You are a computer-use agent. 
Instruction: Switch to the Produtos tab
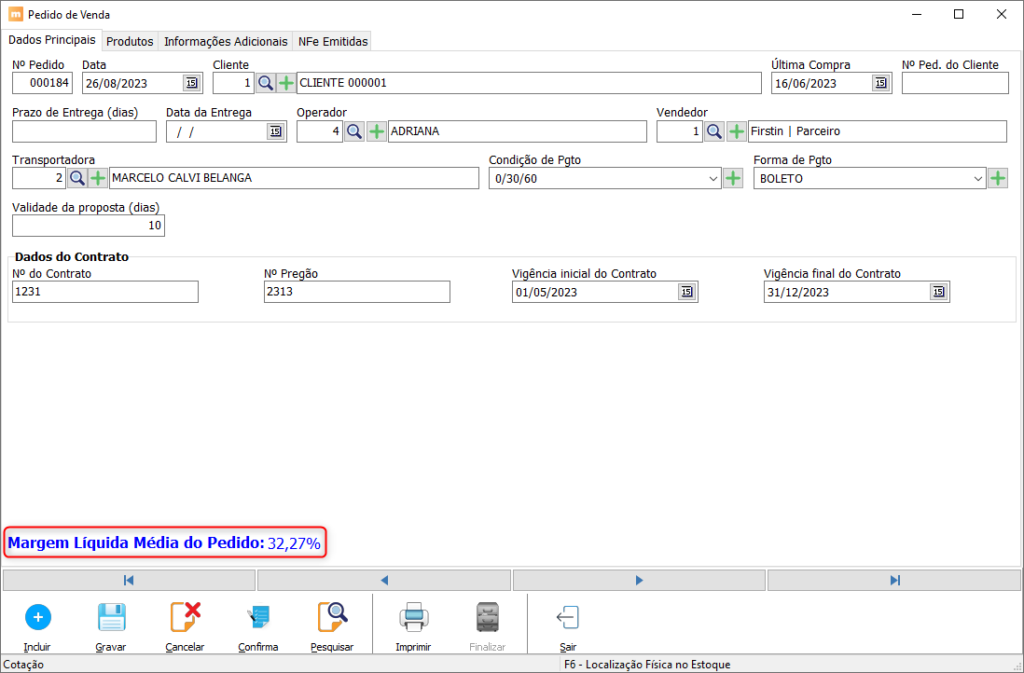coord(130,41)
